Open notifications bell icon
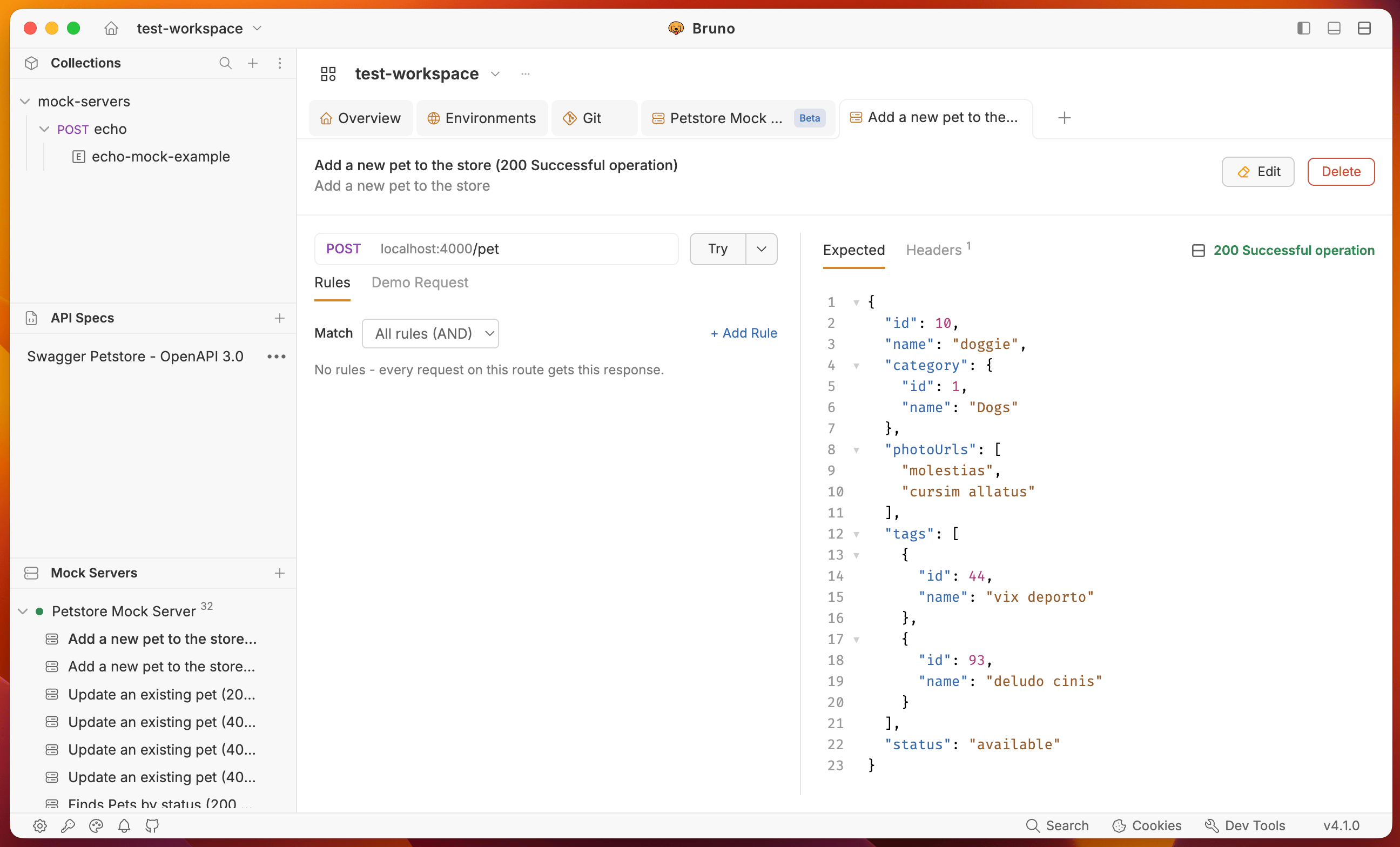Screen dimensions: 1400x847 [124, 826]
